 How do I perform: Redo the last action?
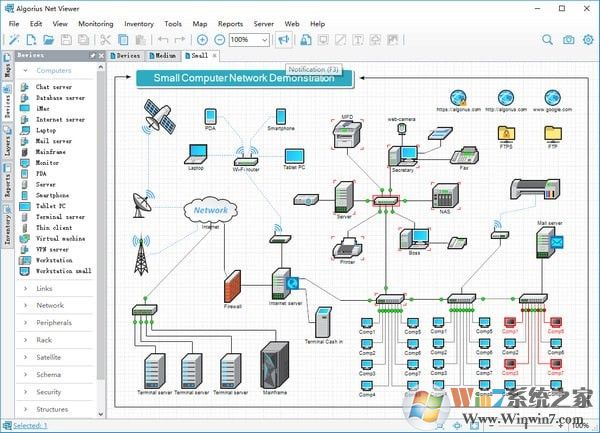pyautogui.click(x=180, y=40)
